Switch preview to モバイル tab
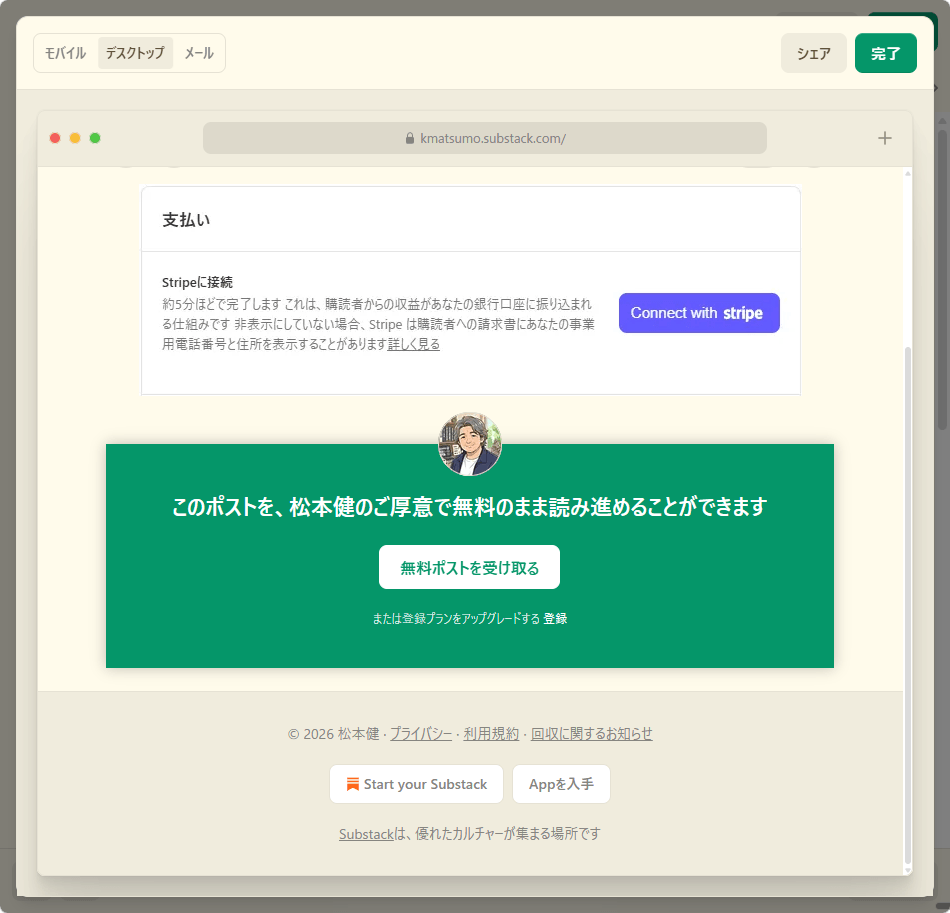The image size is (950, 913). 65,53
